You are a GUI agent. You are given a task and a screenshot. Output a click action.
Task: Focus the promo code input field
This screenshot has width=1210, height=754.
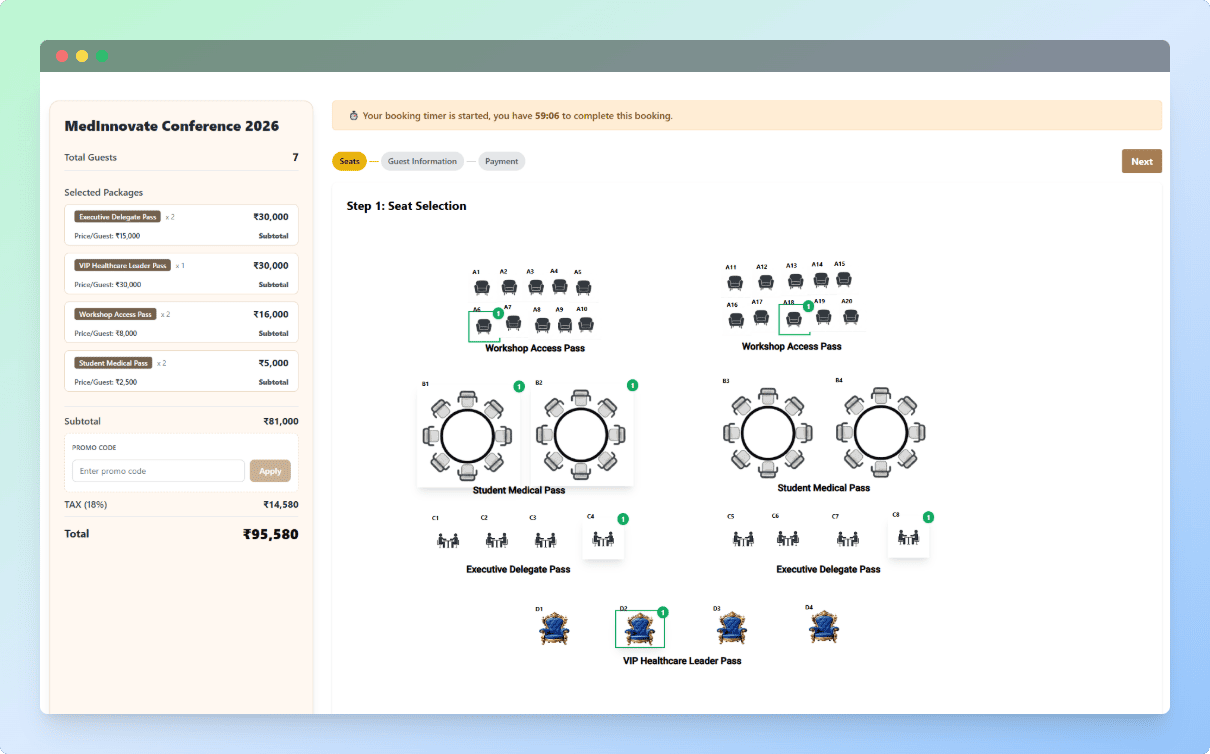tap(158, 471)
